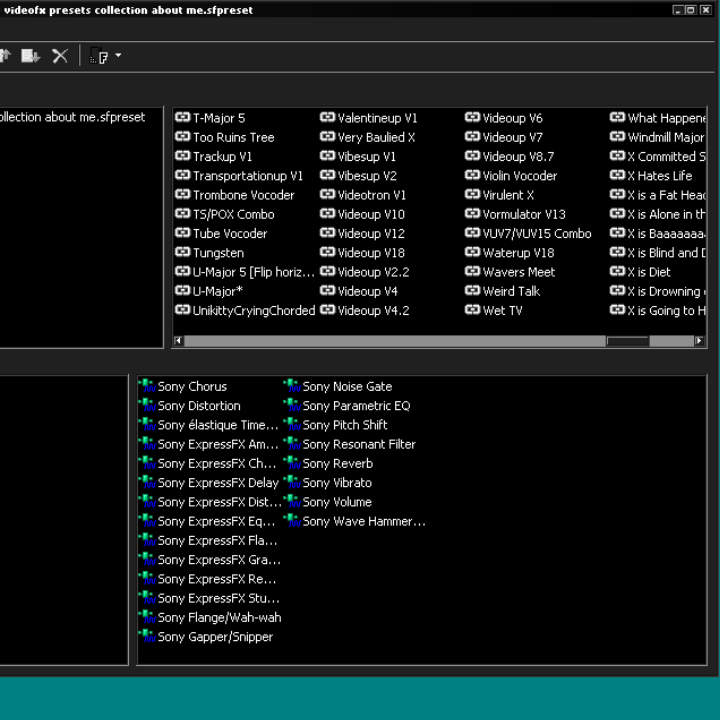
Task: Click the delete X toolbar icon
Action: [x=60, y=56]
